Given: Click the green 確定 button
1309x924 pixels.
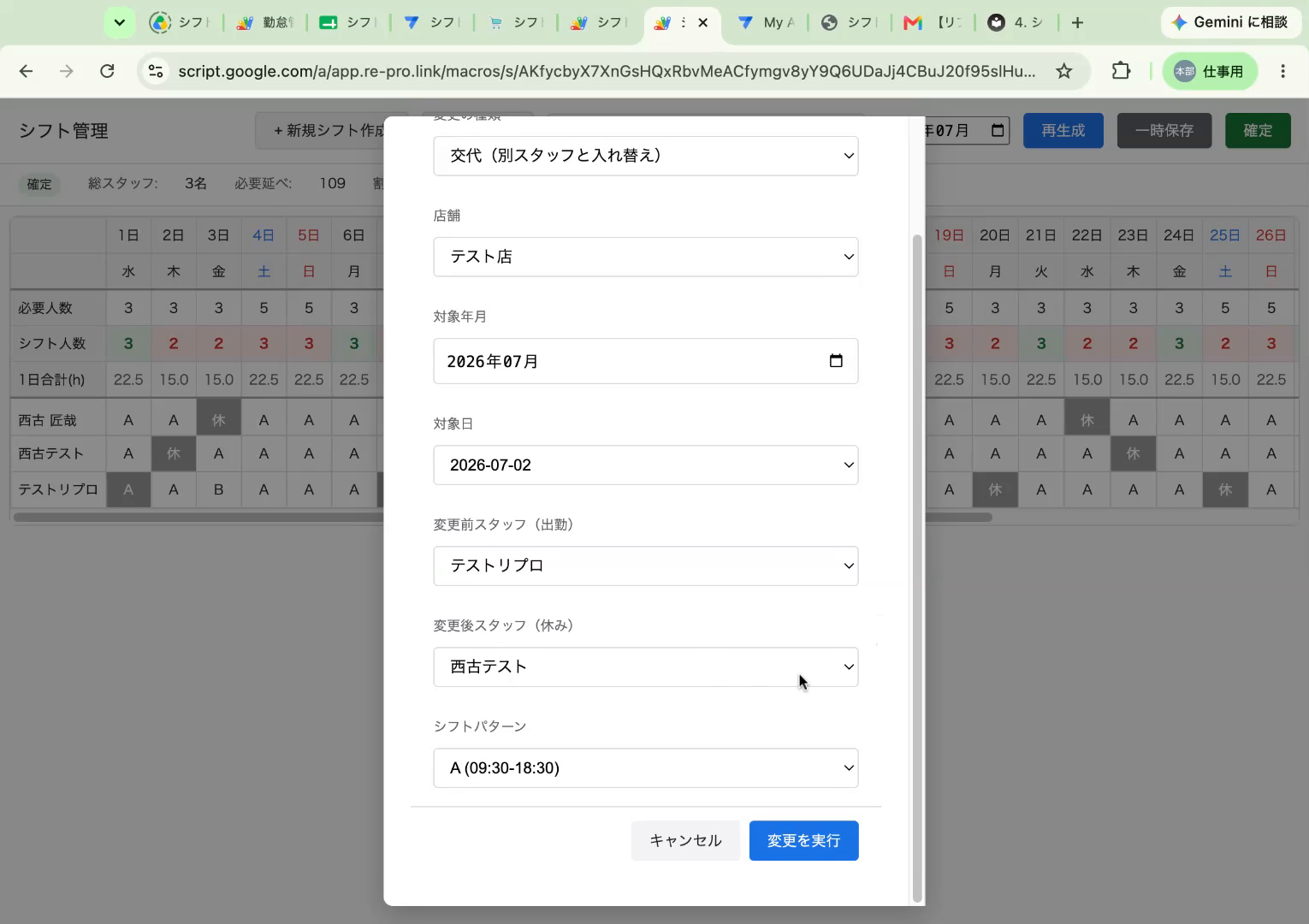Looking at the screenshot, I should click(x=1258, y=131).
